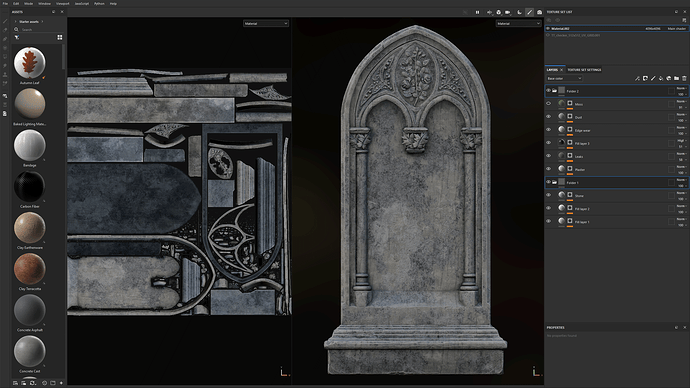The width and height of the screenshot is (690, 388).
Task: Open the Python menu
Action: (99, 4)
